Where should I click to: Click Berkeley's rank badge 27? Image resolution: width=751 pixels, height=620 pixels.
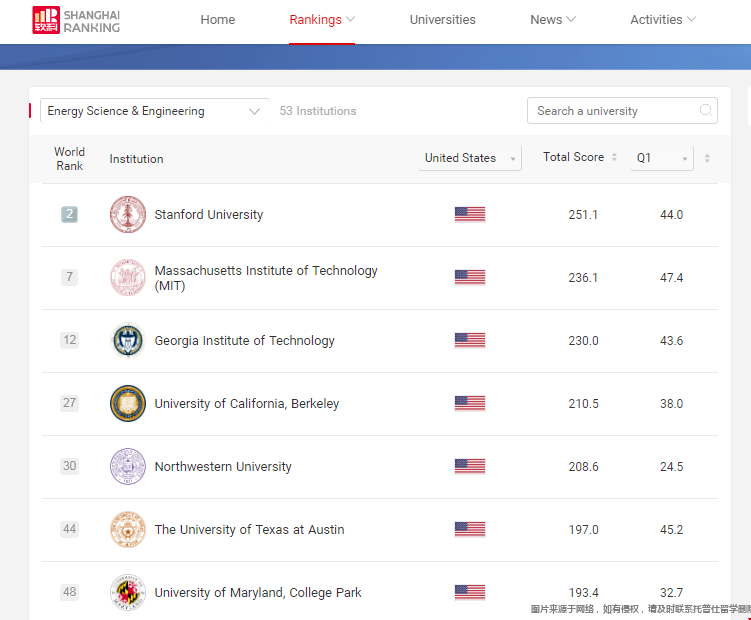(69, 403)
